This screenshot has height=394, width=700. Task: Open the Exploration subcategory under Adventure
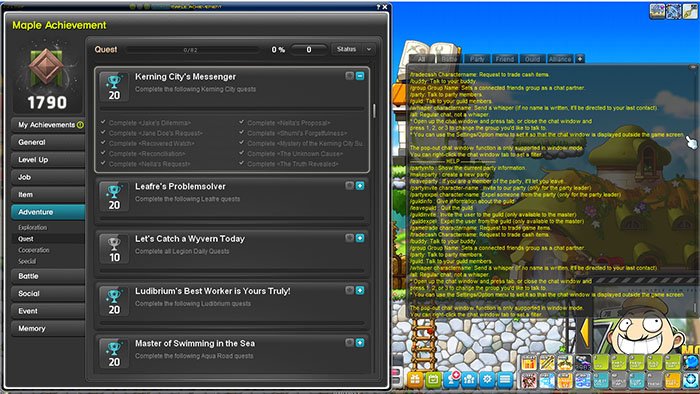(x=33, y=228)
